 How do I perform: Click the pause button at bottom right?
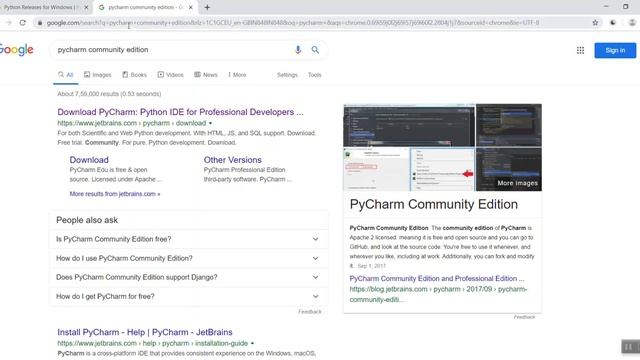pos(629,347)
